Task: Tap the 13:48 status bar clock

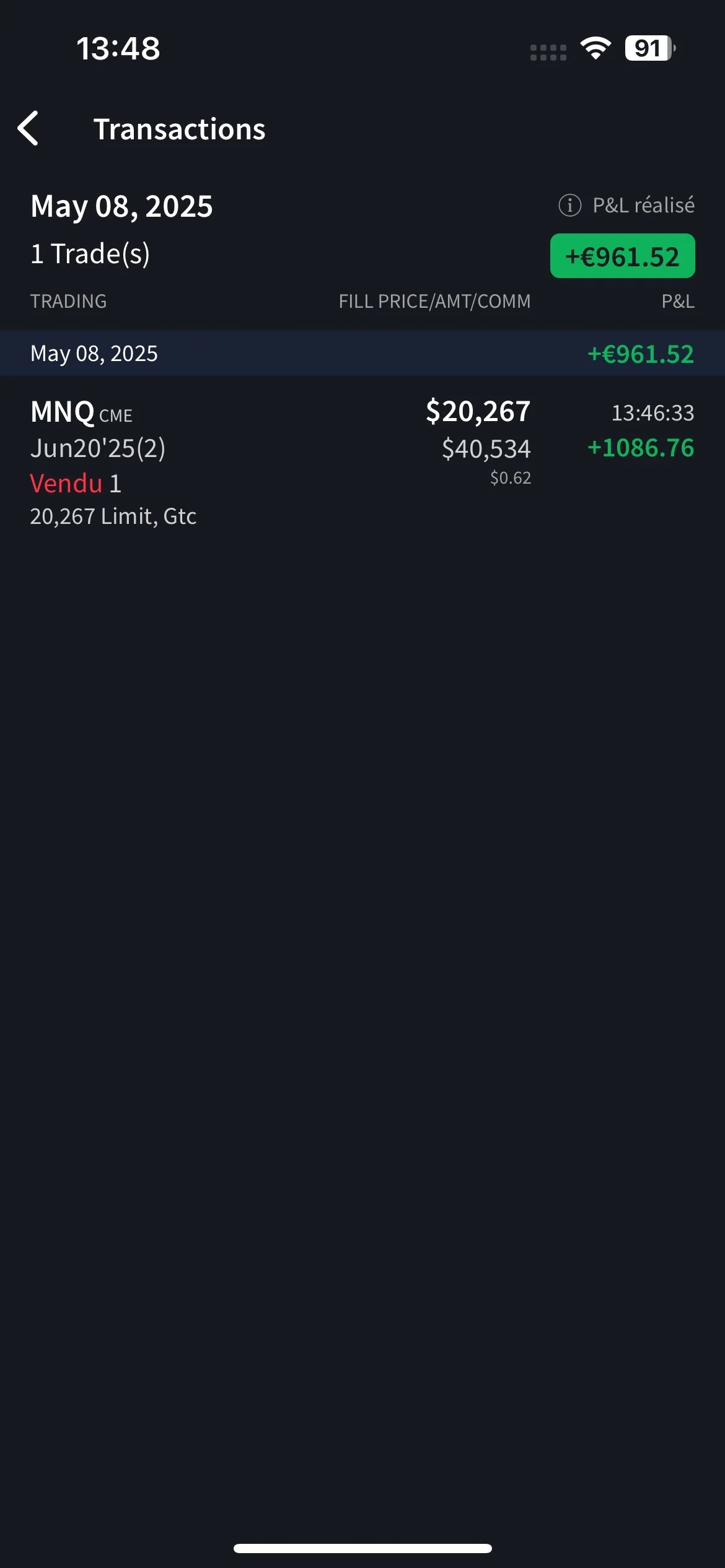Action: coord(118,48)
